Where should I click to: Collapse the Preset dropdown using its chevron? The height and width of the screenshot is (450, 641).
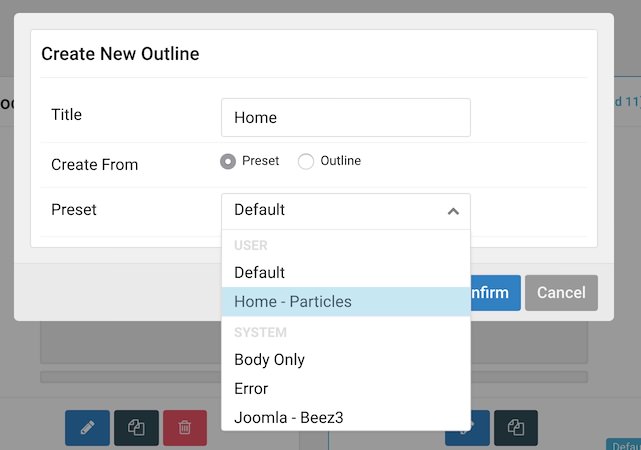(453, 211)
